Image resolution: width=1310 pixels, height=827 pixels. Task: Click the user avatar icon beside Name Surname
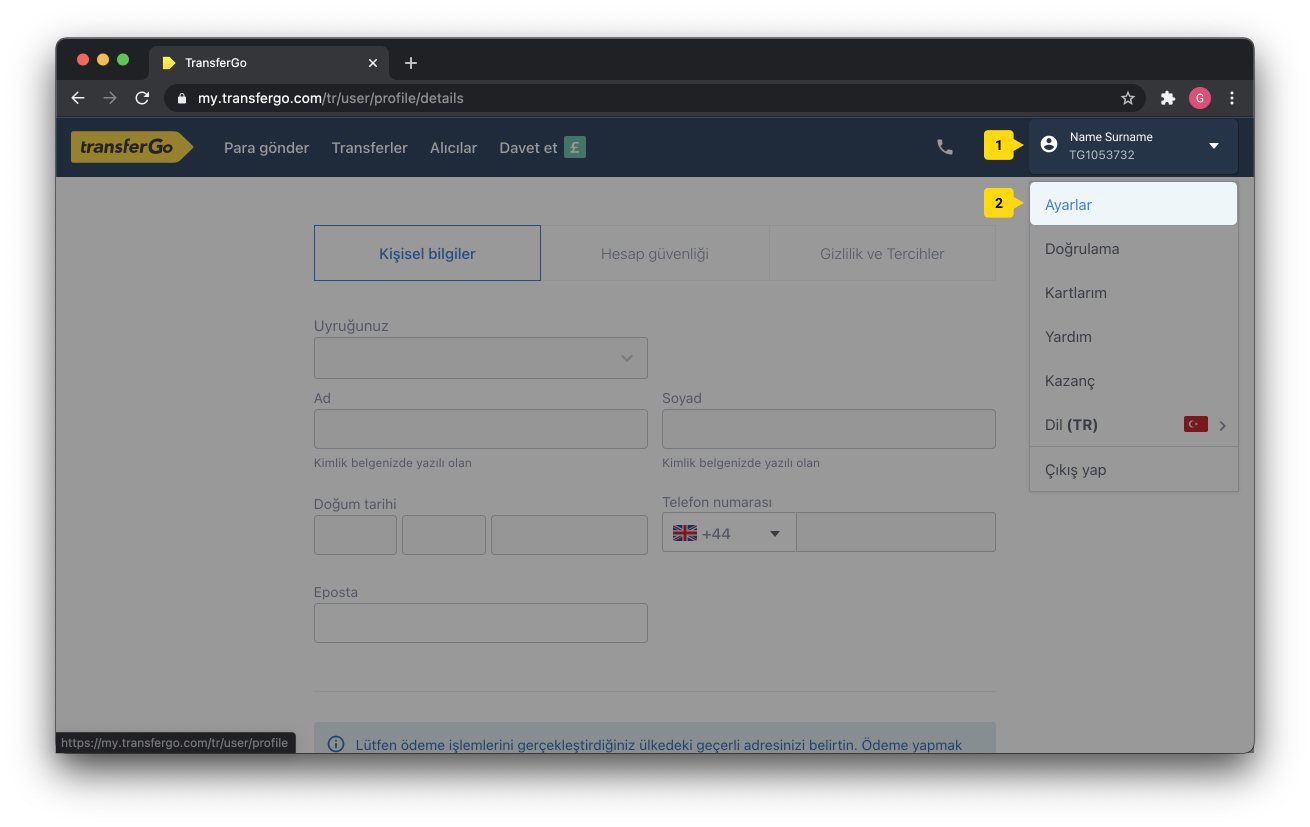(1049, 145)
